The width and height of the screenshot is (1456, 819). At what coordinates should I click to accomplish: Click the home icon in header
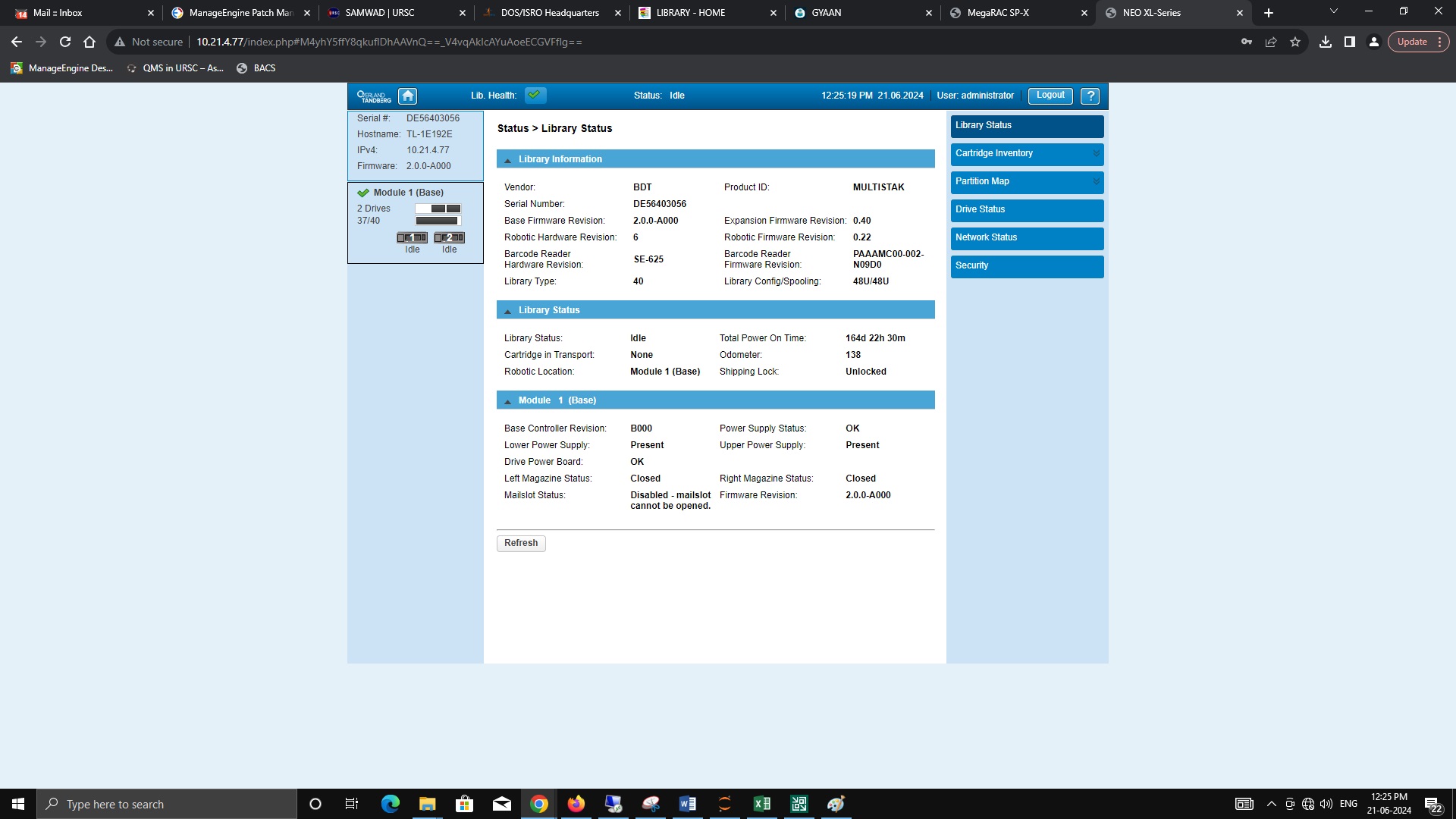point(408,96)
